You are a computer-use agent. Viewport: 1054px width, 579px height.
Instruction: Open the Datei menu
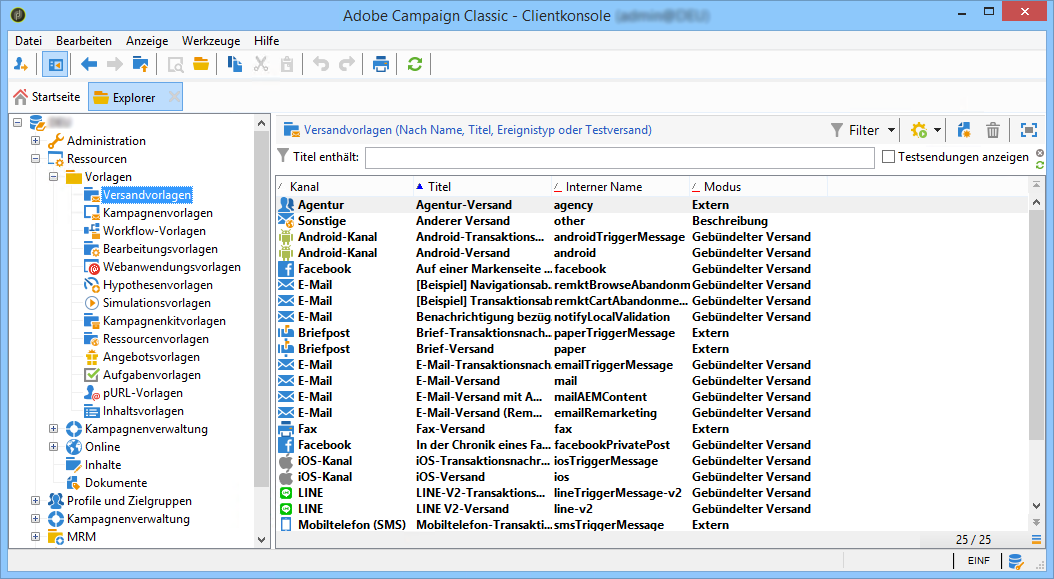[x=28, y=41]
